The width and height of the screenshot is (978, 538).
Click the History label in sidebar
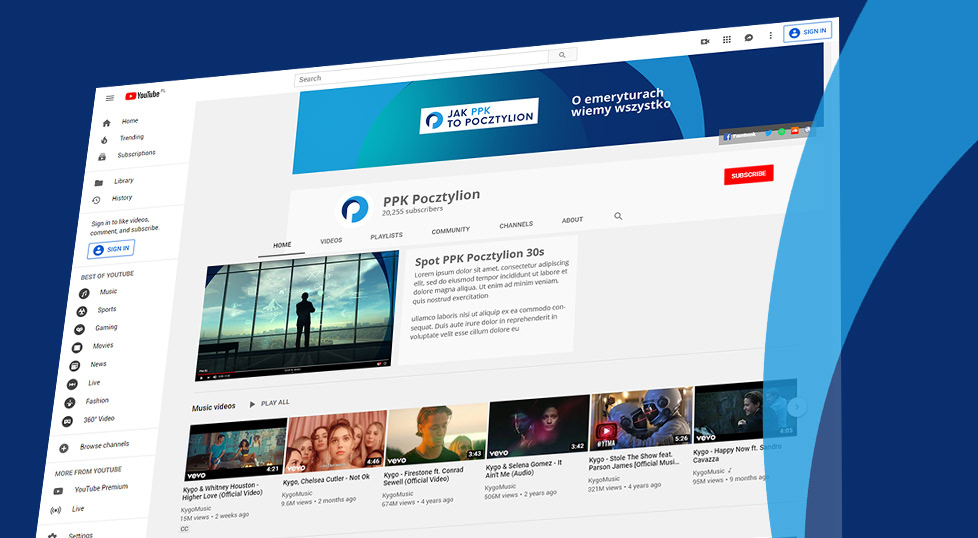122,198
